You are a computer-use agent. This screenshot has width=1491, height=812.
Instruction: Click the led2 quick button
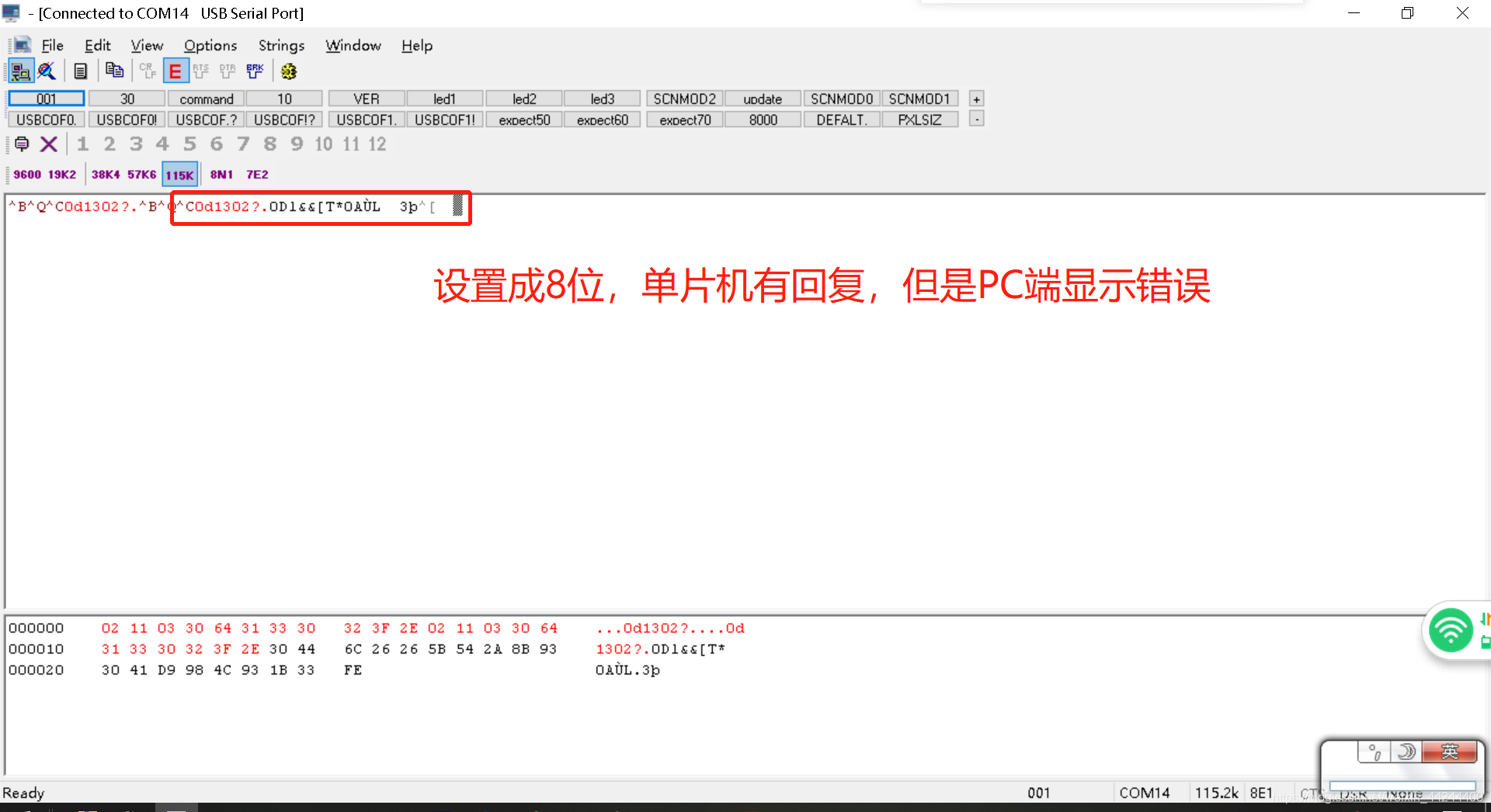coord(524,99)
